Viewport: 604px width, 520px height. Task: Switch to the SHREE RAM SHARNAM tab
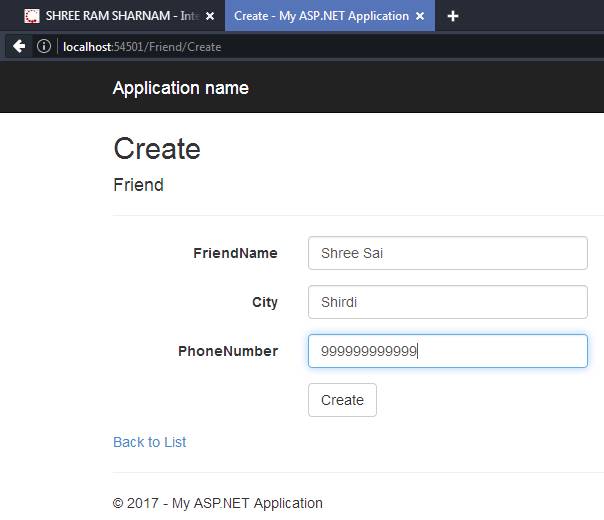pyautogui.click(x=116, y=16)
